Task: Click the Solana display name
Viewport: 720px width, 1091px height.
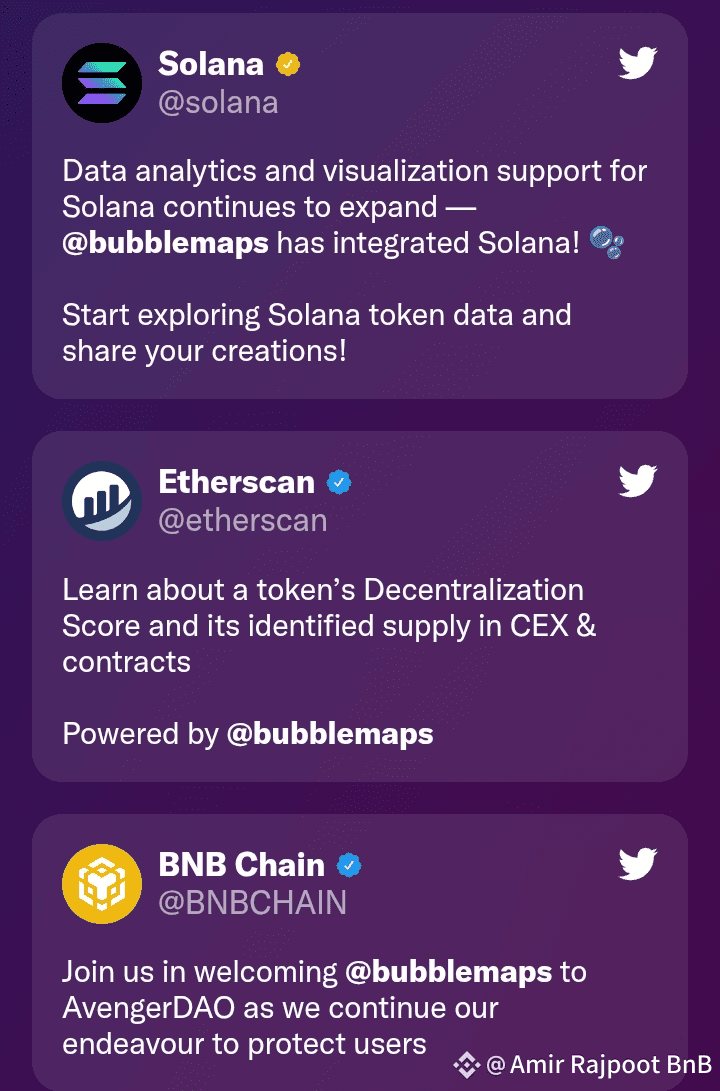Action: click(211, 64)
